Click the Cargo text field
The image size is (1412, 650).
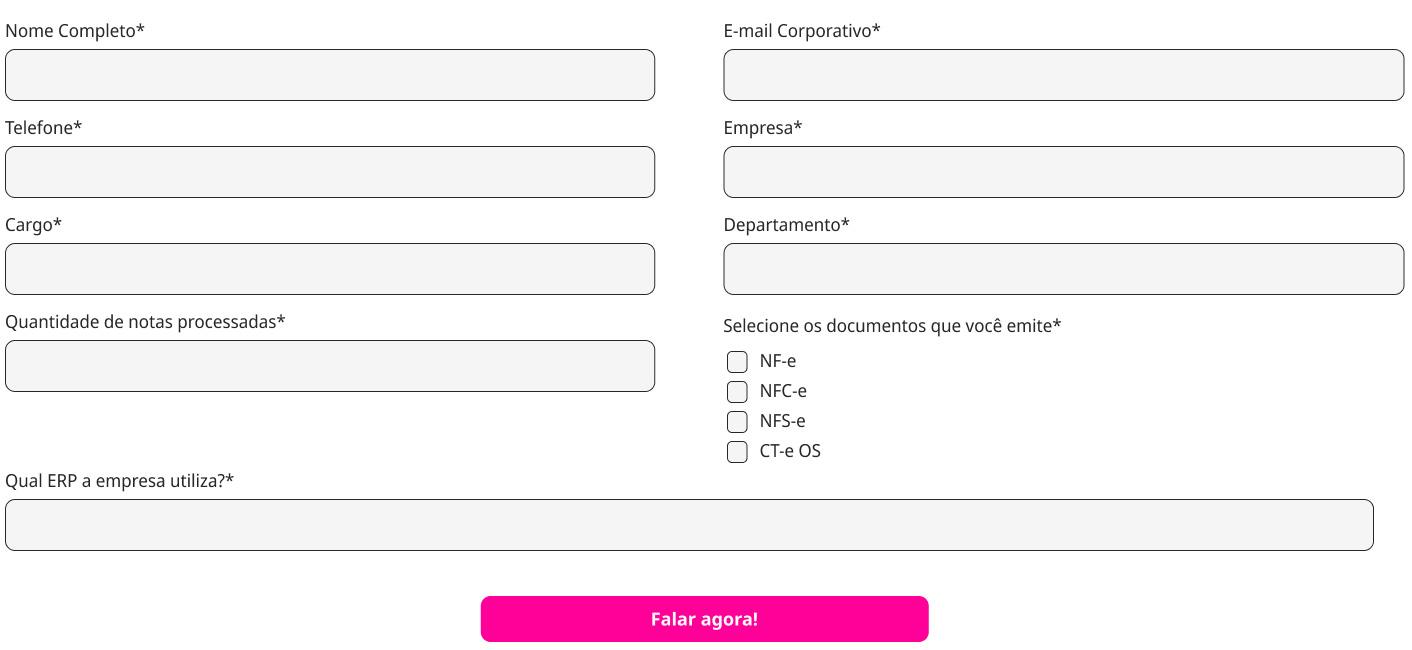[x=330, y=269]
